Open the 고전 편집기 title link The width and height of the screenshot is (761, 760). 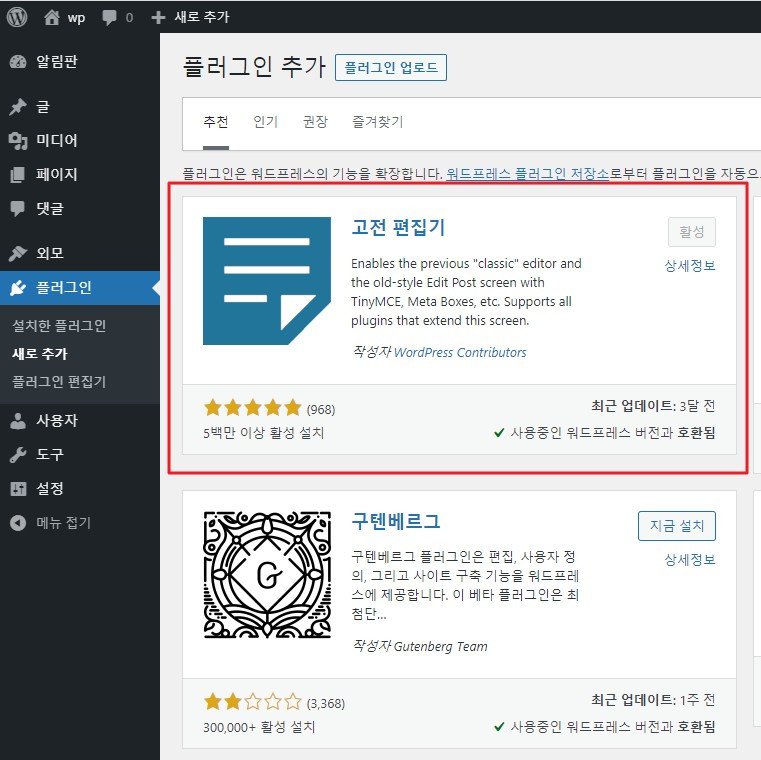point(398,227)
